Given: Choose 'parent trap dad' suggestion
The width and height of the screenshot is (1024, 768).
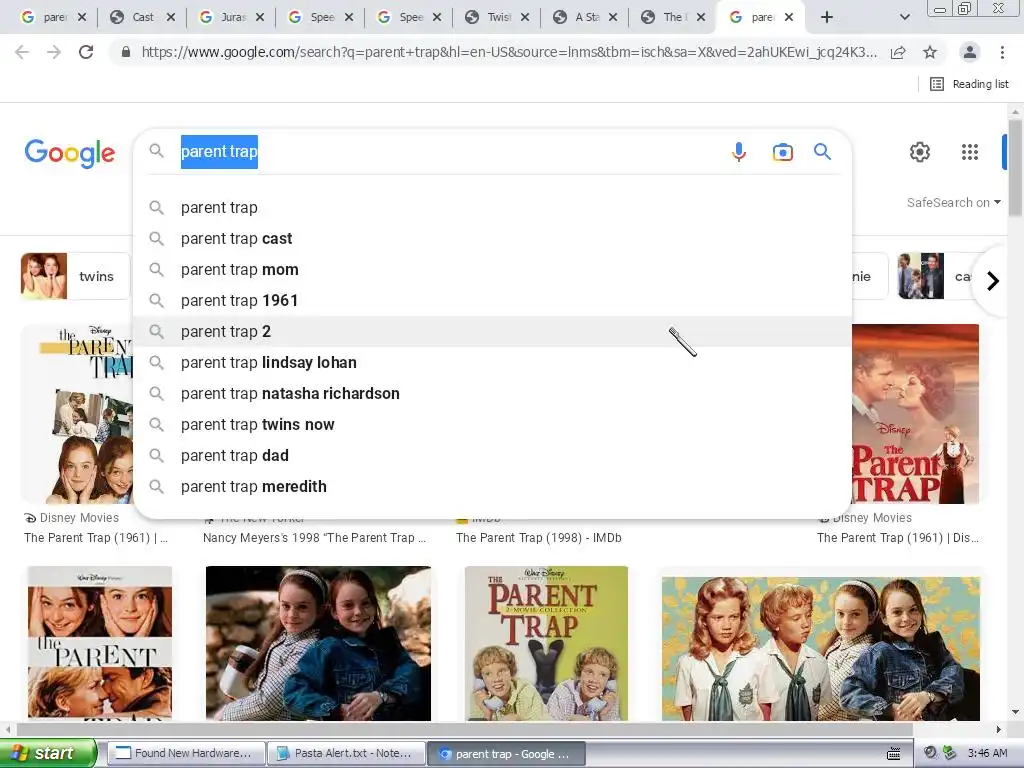Looking at the screenshot, I should (x=492, y=456).
